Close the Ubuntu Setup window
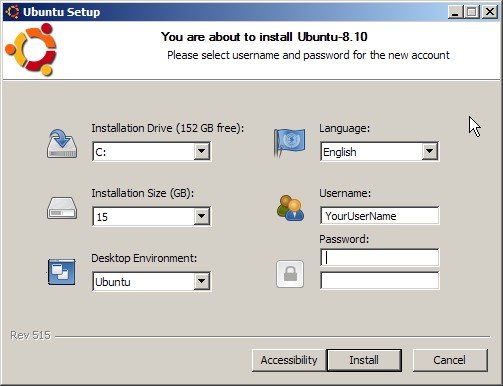 [490, 12]
